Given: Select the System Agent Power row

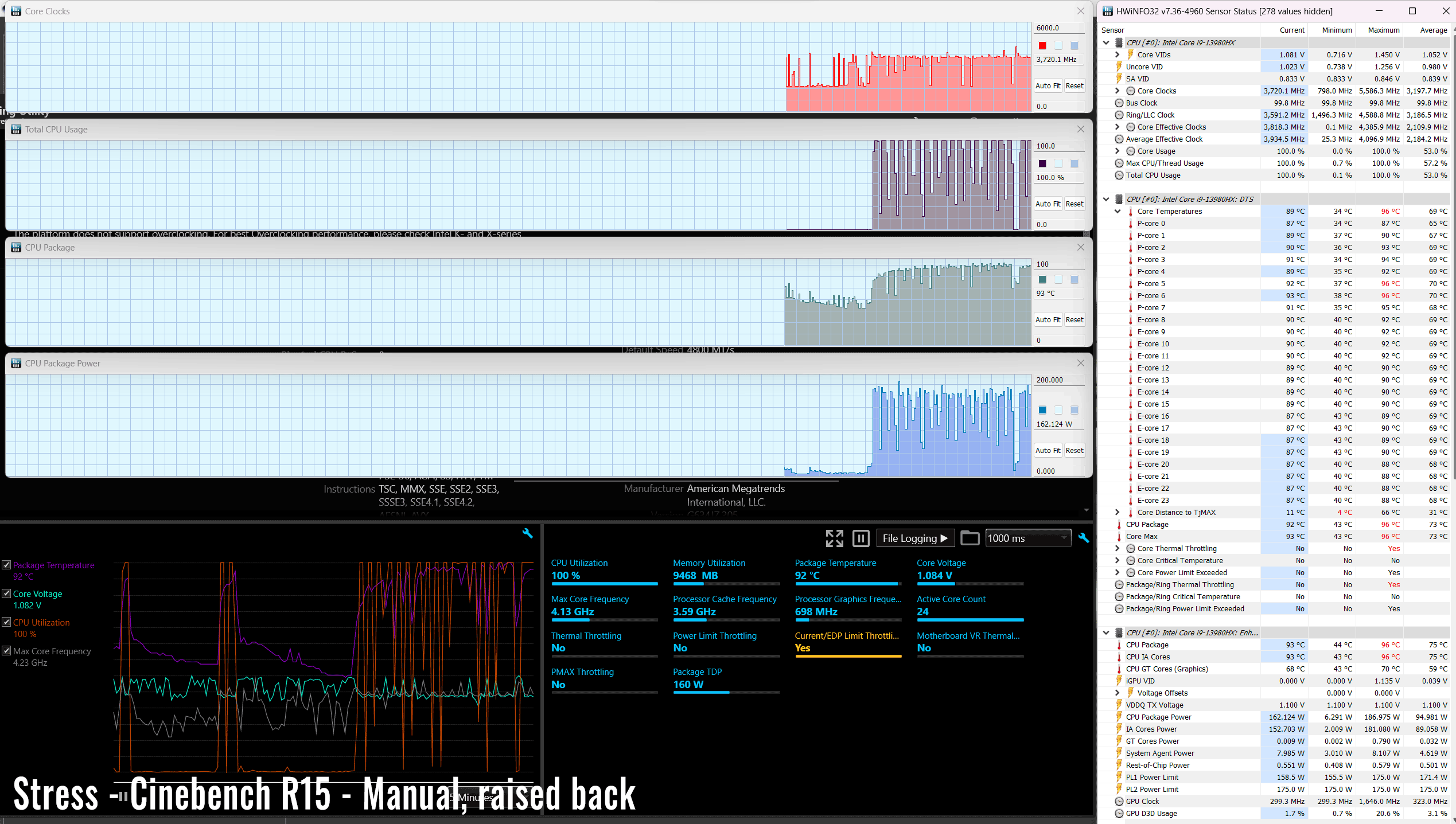Looking at the screenshot, I should pos(1275,753).
